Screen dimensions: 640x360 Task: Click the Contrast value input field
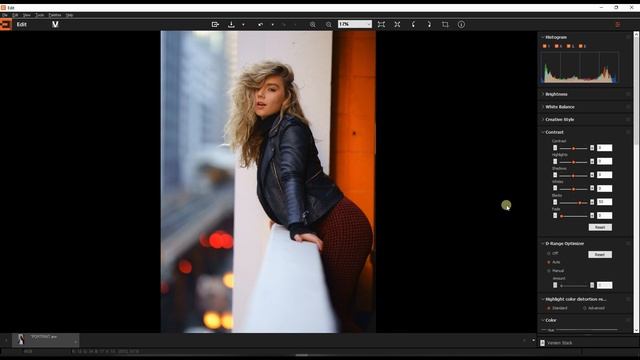[604, 148]
